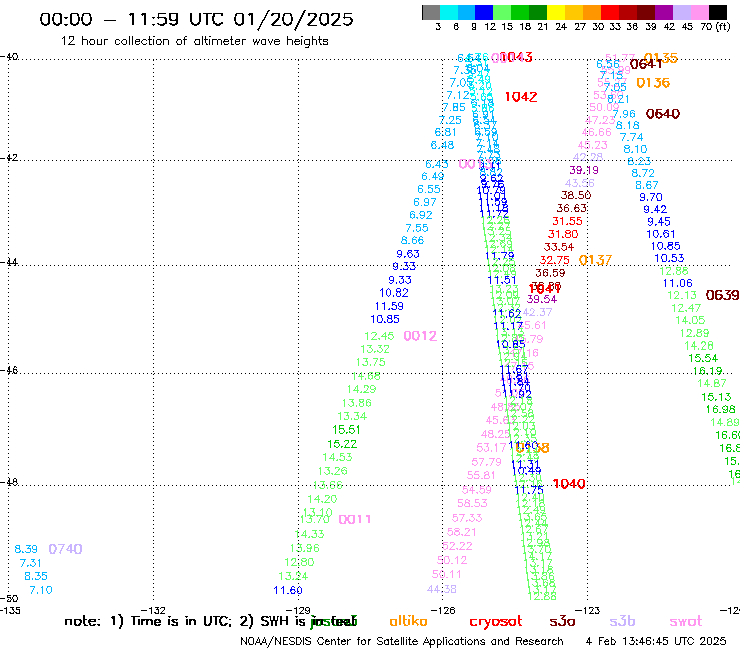Click the pink time label 0011

click(x=355, y=520)
